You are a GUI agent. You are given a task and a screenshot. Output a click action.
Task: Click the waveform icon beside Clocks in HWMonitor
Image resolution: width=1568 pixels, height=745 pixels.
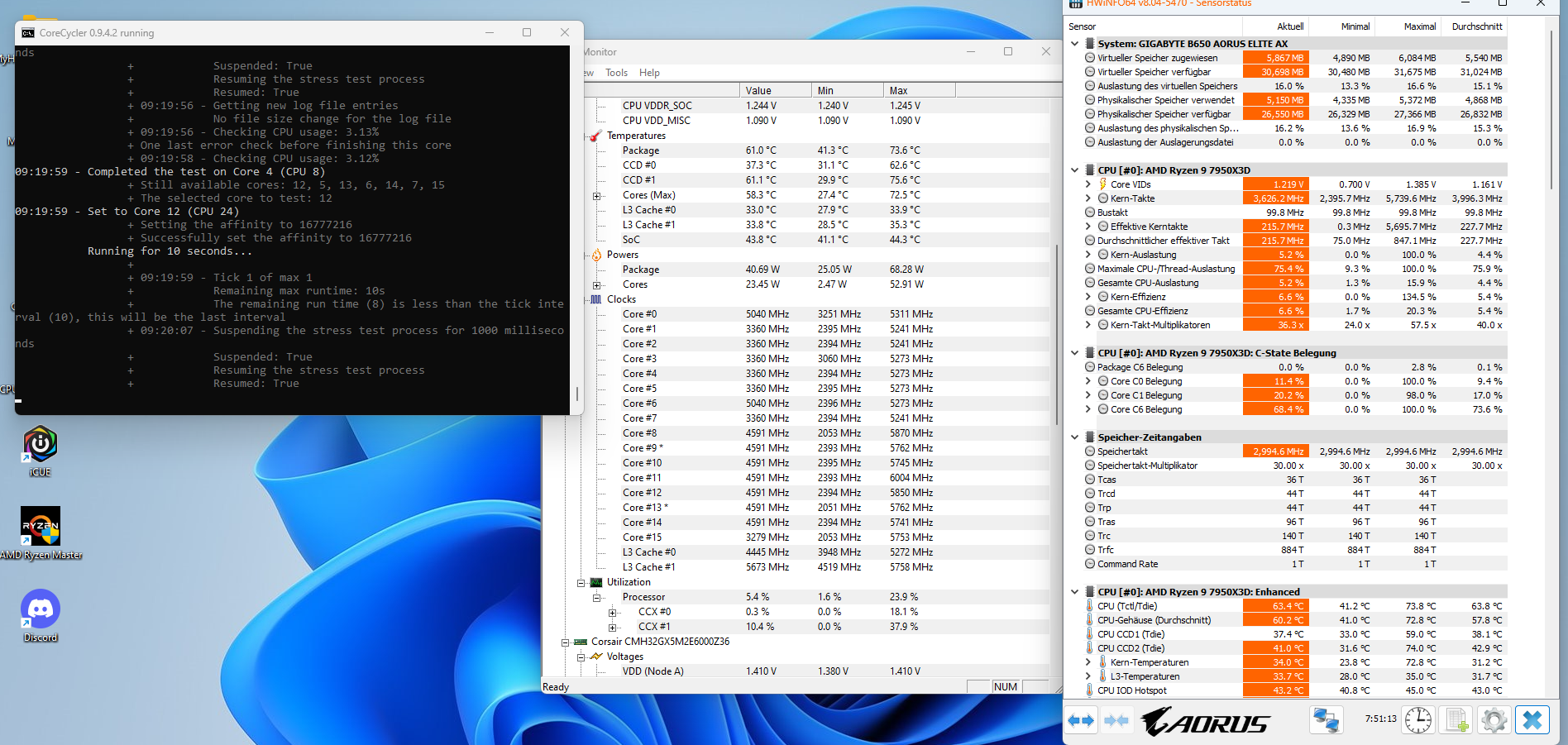click(x=596, y=299)
